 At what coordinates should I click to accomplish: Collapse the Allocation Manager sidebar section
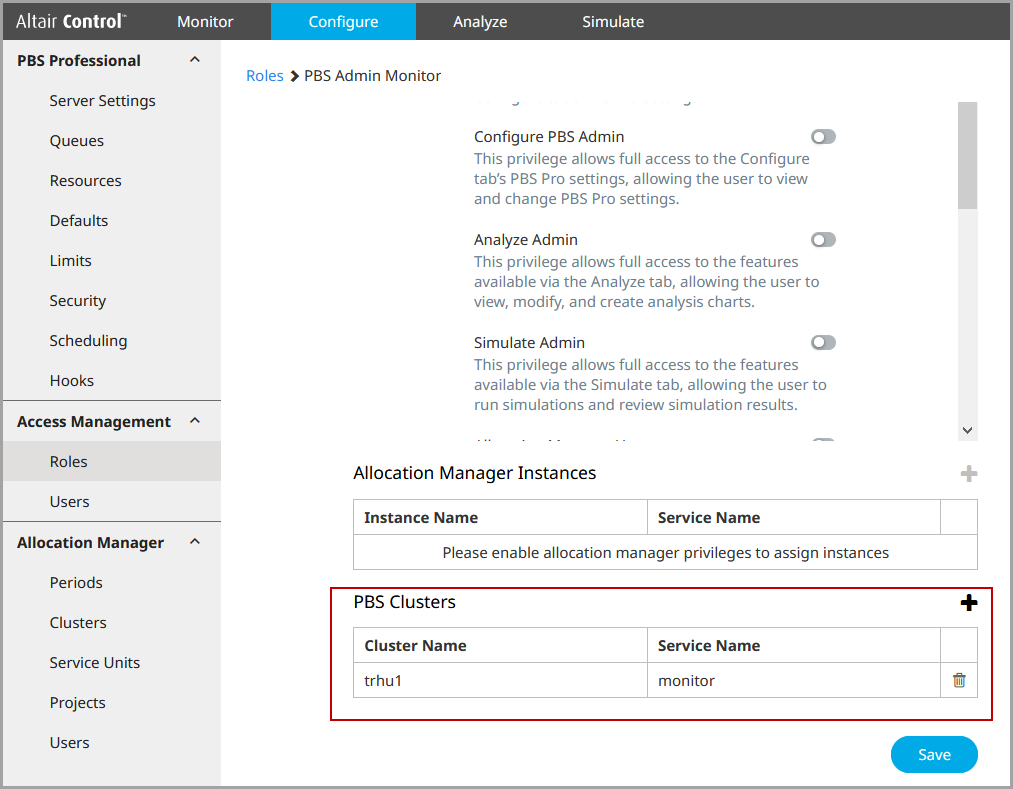(x=195, y=542)
